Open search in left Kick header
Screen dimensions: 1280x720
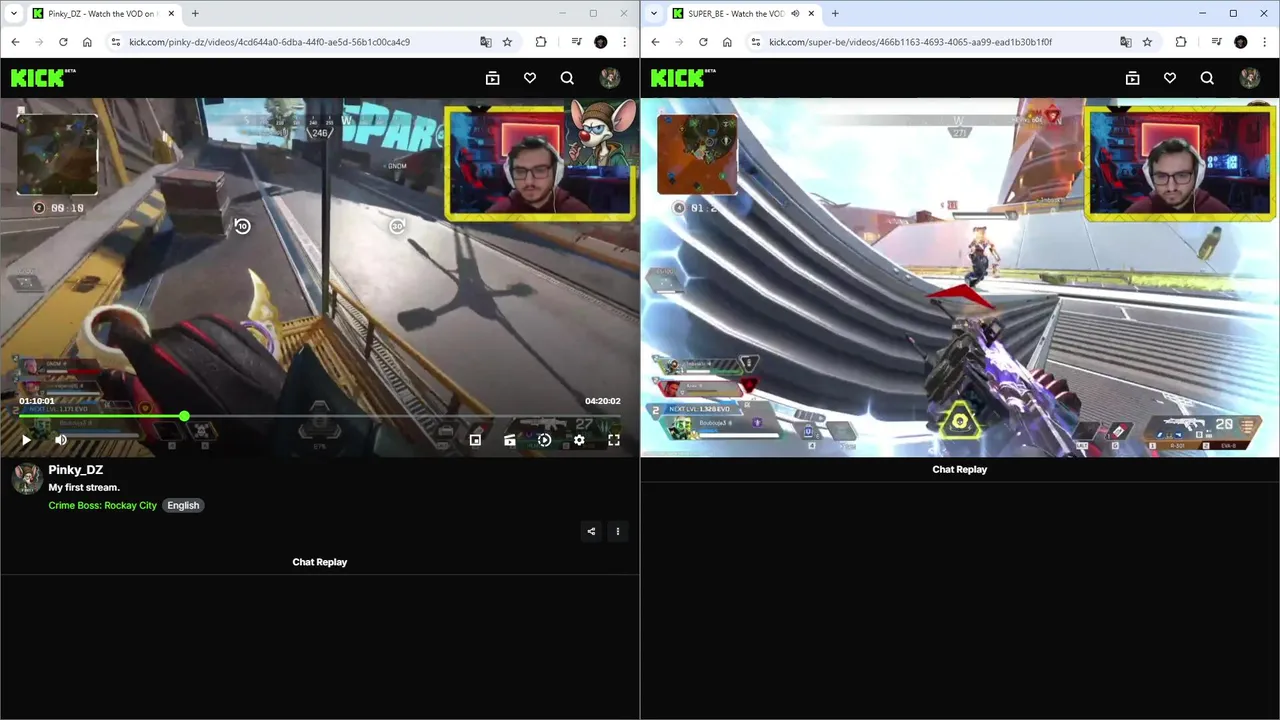(567, 78)
